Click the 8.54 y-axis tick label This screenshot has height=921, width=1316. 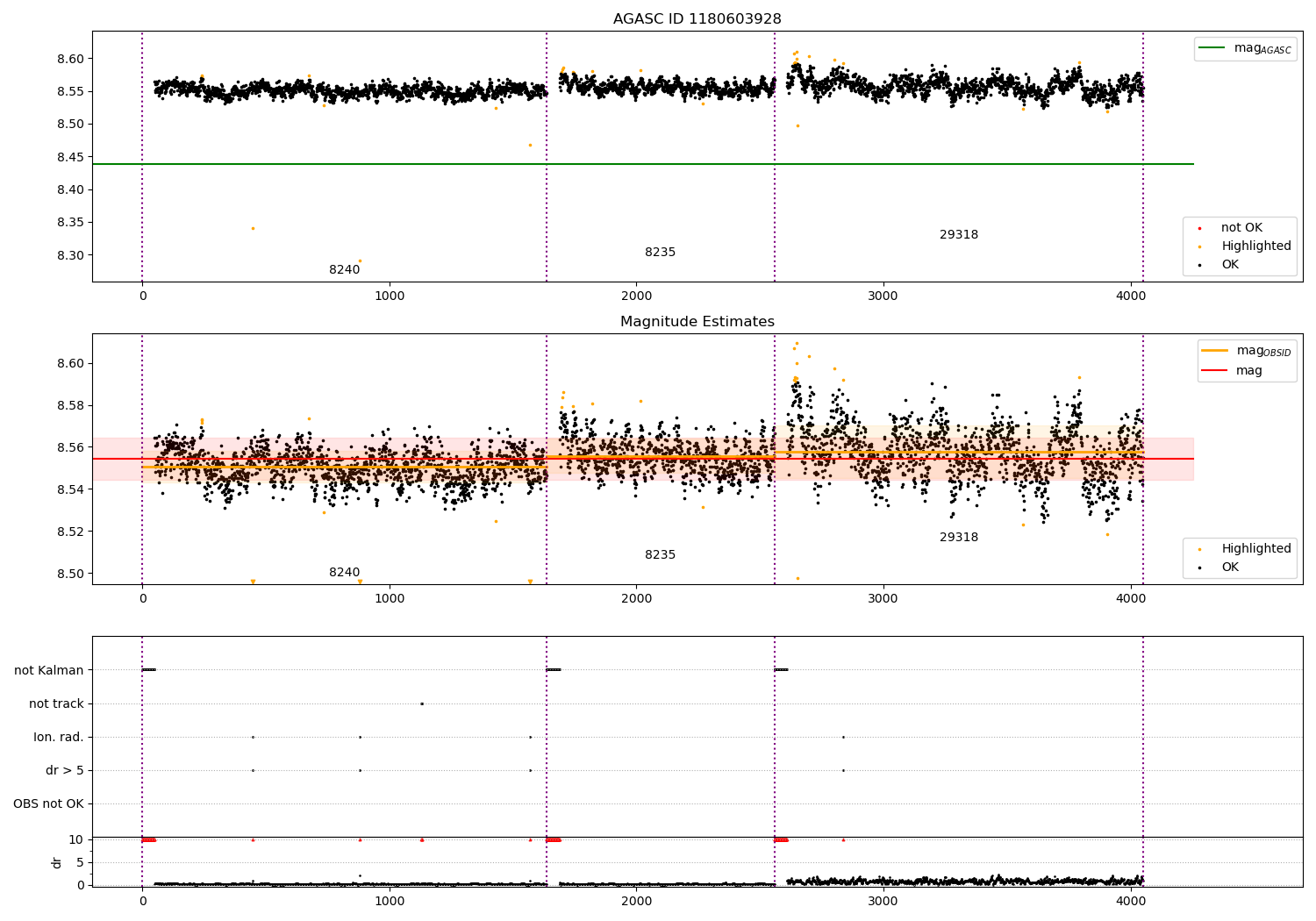point(70,489)
